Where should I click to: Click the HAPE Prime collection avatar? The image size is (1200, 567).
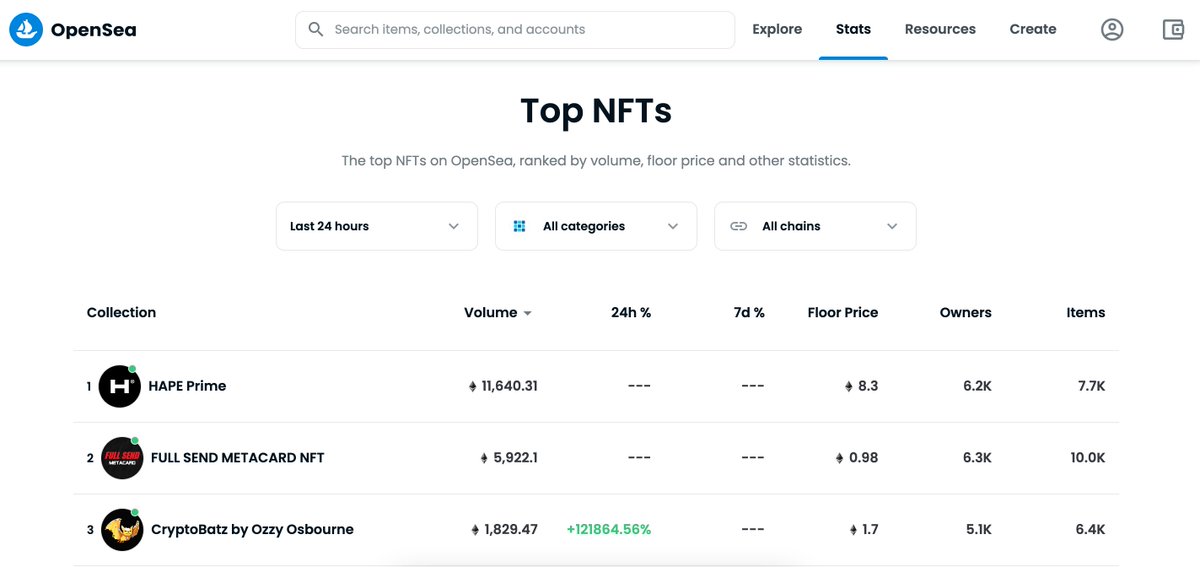pyautogui.click(x=119, y=386)
